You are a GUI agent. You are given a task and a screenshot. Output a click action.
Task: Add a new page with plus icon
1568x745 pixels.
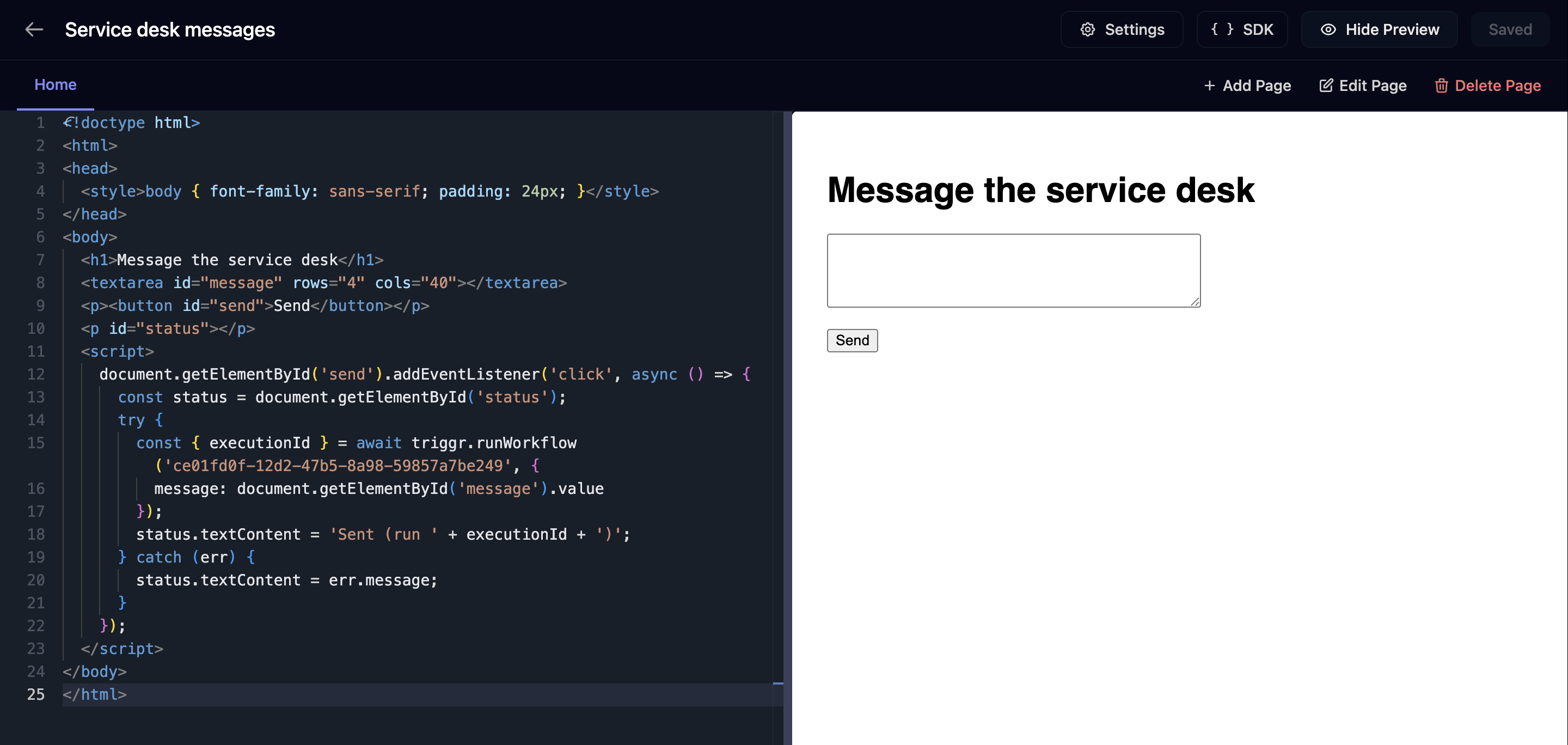pyautogui.click(x=1247, y=85)
